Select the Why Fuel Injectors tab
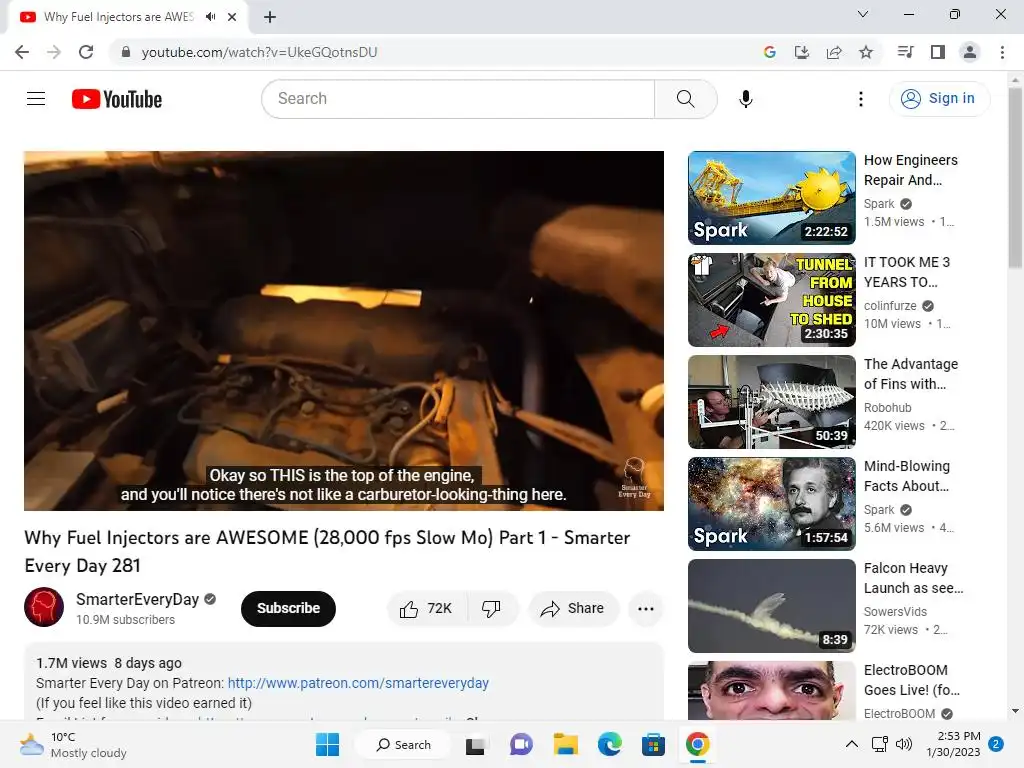This screenshot has height=768, width=1024. (119, 17)
